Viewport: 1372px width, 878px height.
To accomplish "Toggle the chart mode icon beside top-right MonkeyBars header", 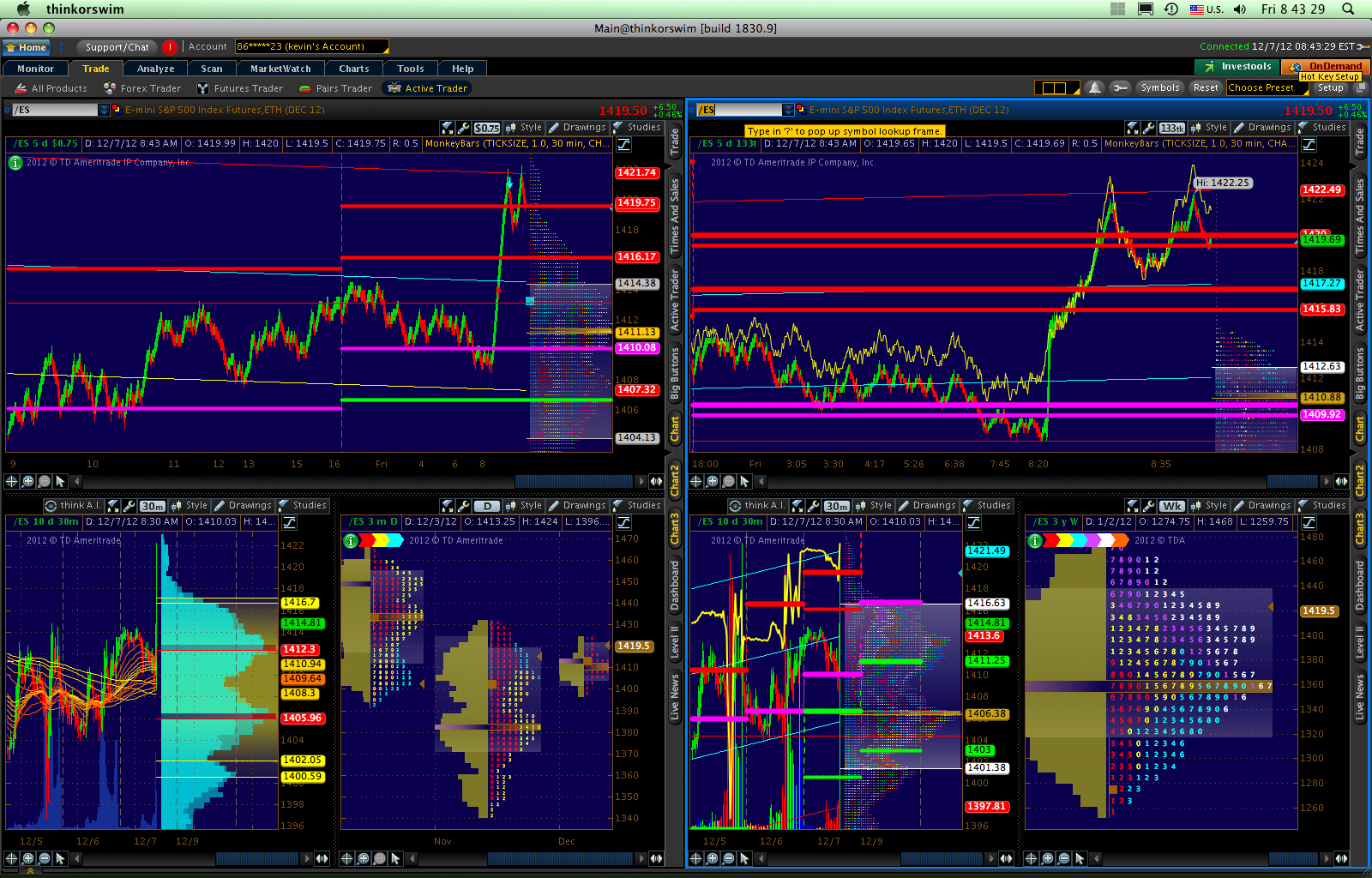I will 1309,143.
